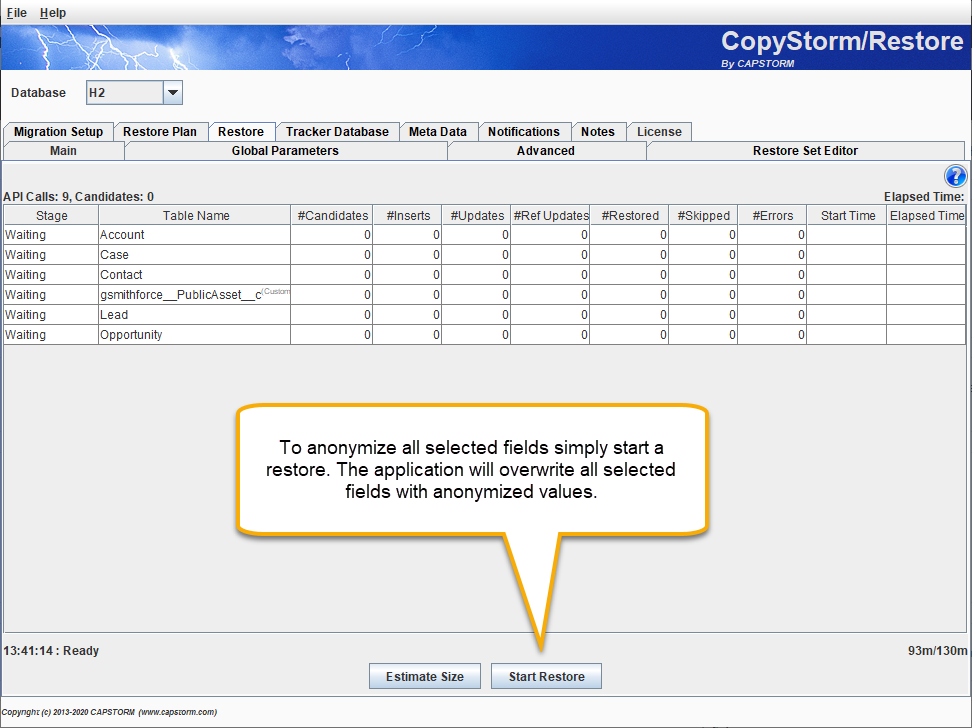Image resolution: width=972 pixels, height=728 pixels.
Task: Click the #Restored cell for Contact
Action: [629, 275]
